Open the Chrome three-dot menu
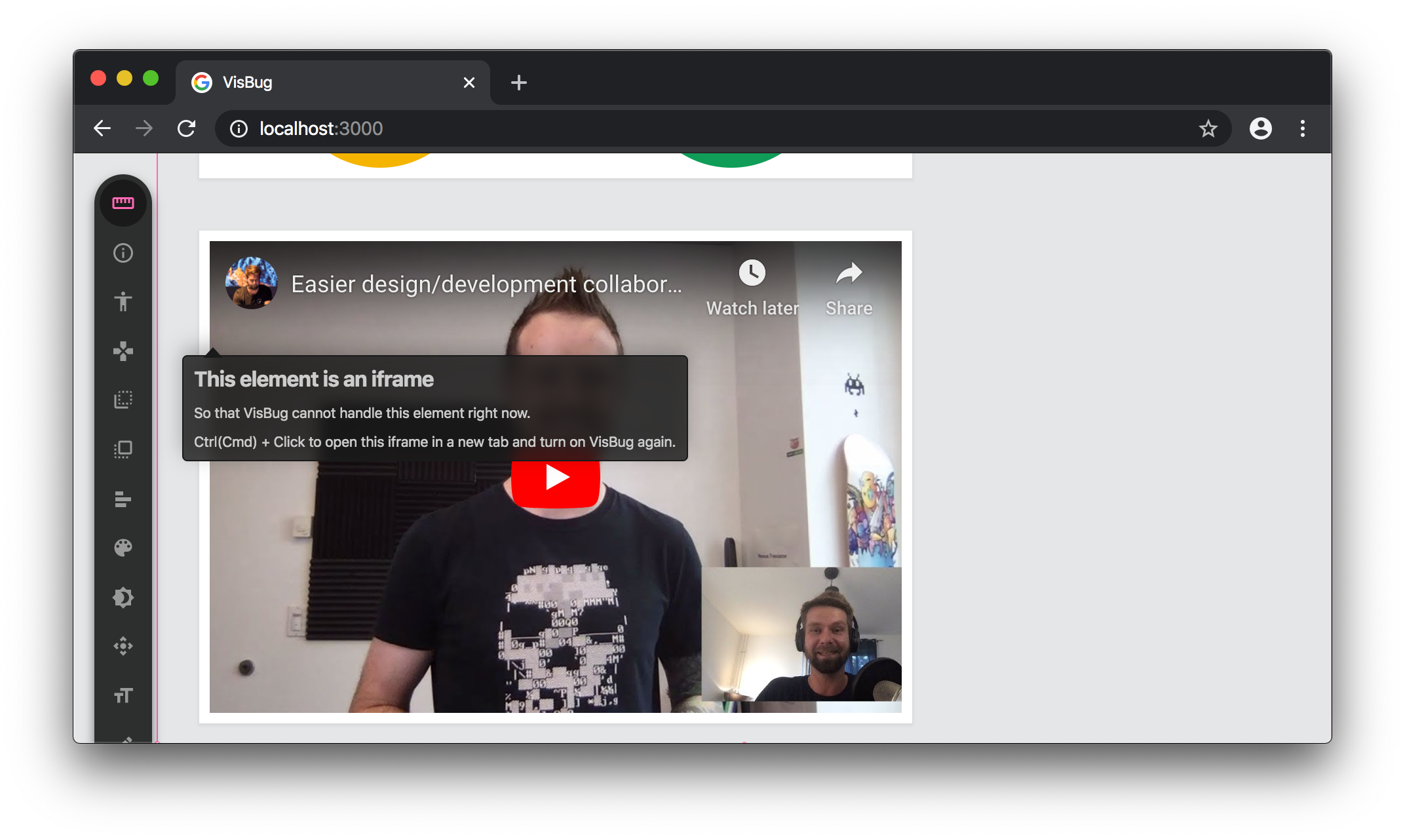Viewport: 1405px width, 840px height. [1303, 128]
